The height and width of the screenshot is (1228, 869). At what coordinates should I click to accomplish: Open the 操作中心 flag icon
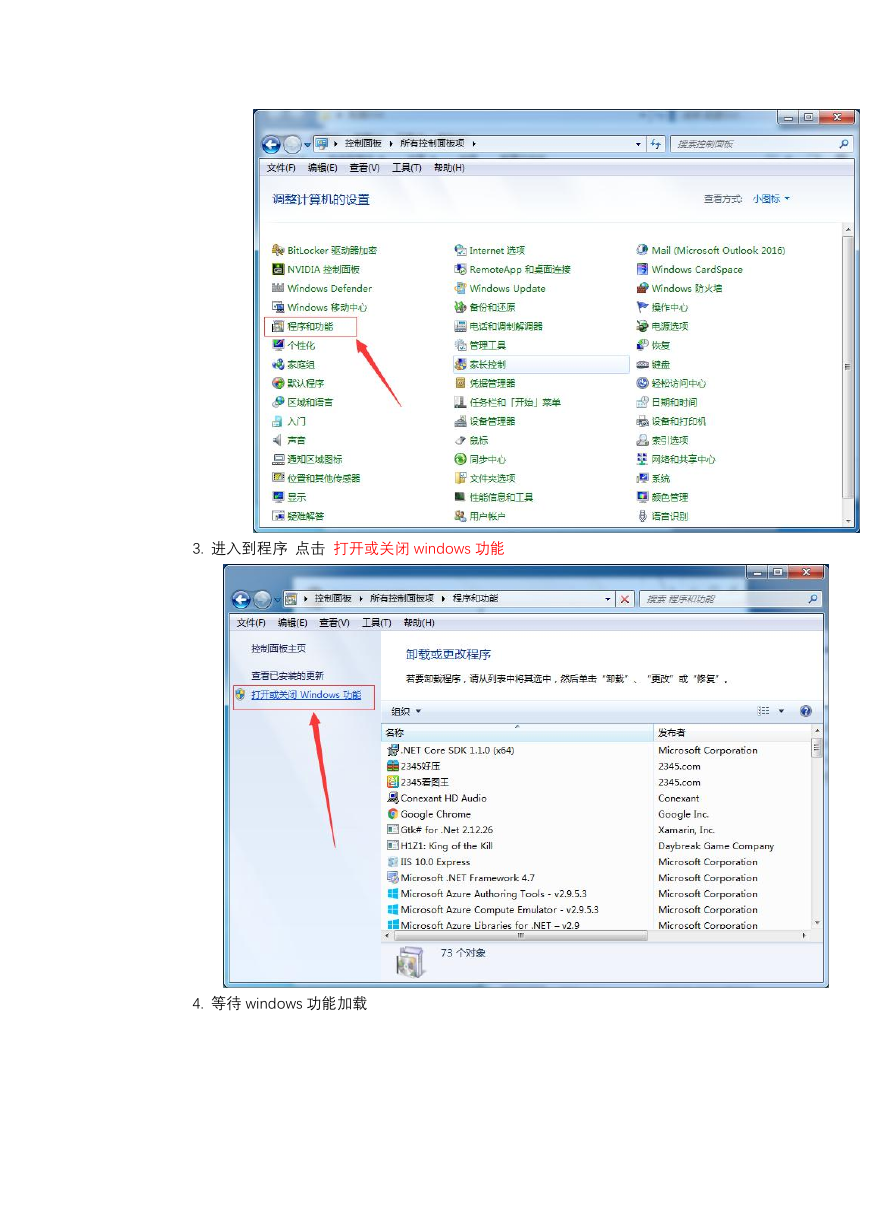[643, 307]
